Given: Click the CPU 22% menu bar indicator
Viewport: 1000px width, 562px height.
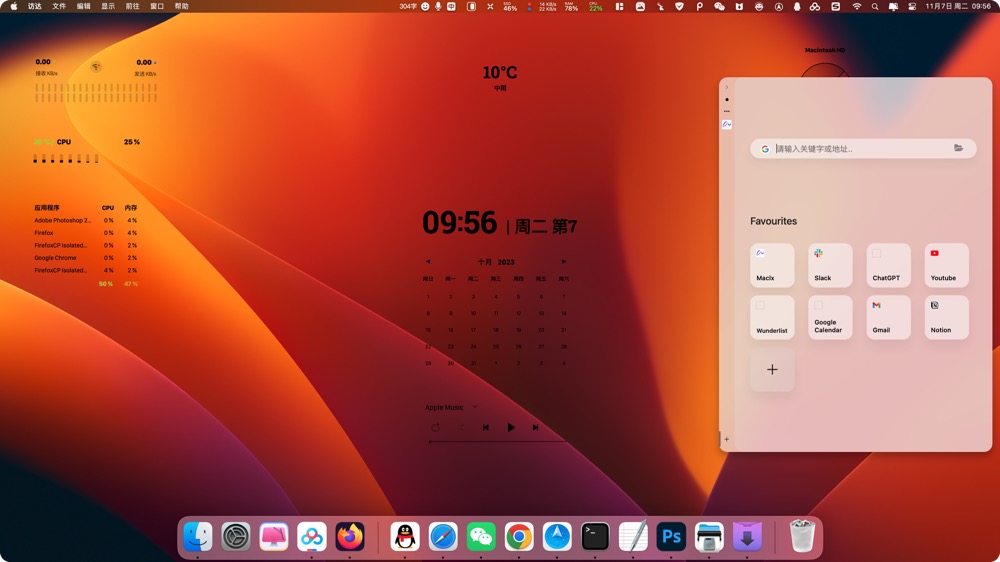Looking at the screenshot, I should [x=596, y=6].
